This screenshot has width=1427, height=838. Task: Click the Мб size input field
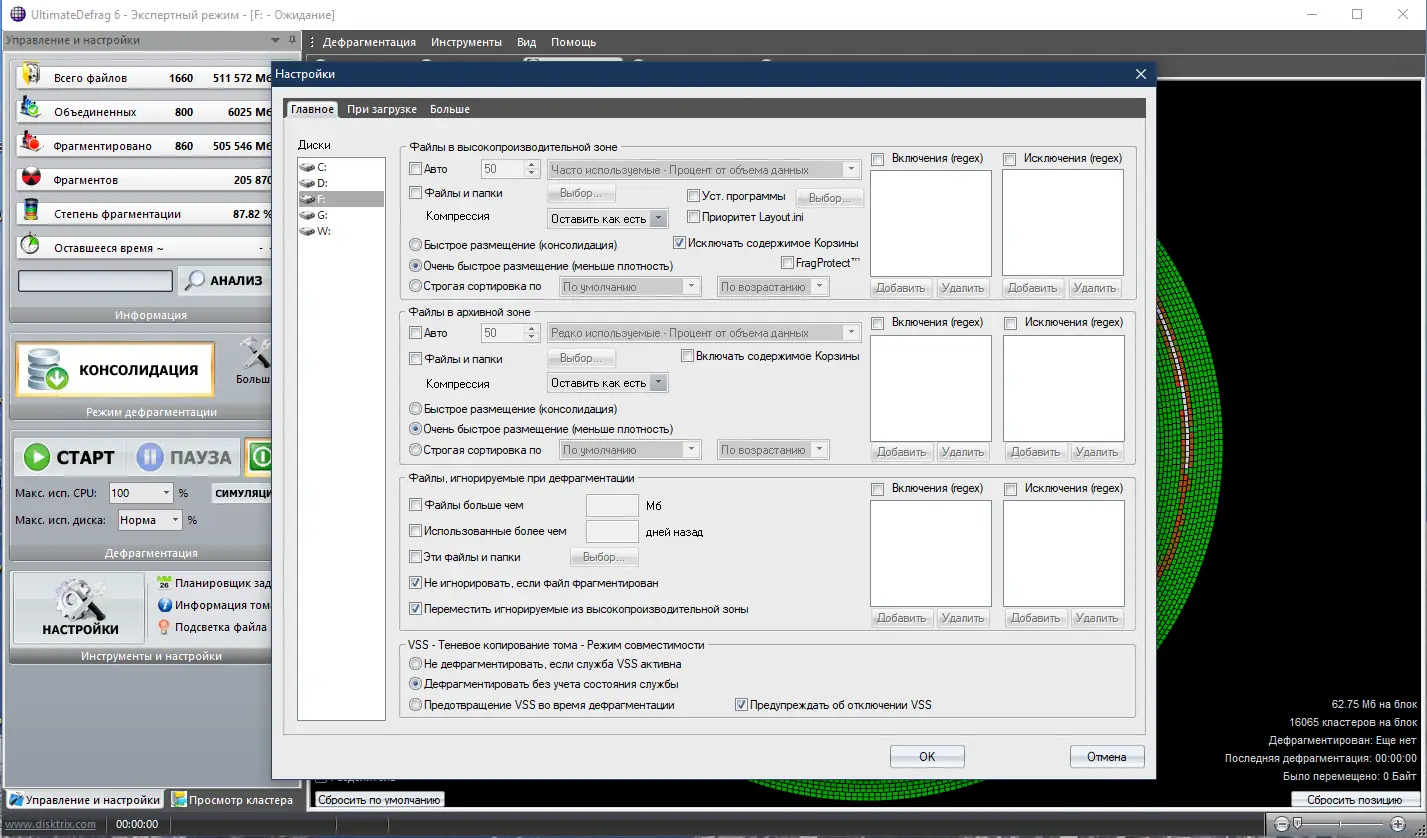pos(612,505)
